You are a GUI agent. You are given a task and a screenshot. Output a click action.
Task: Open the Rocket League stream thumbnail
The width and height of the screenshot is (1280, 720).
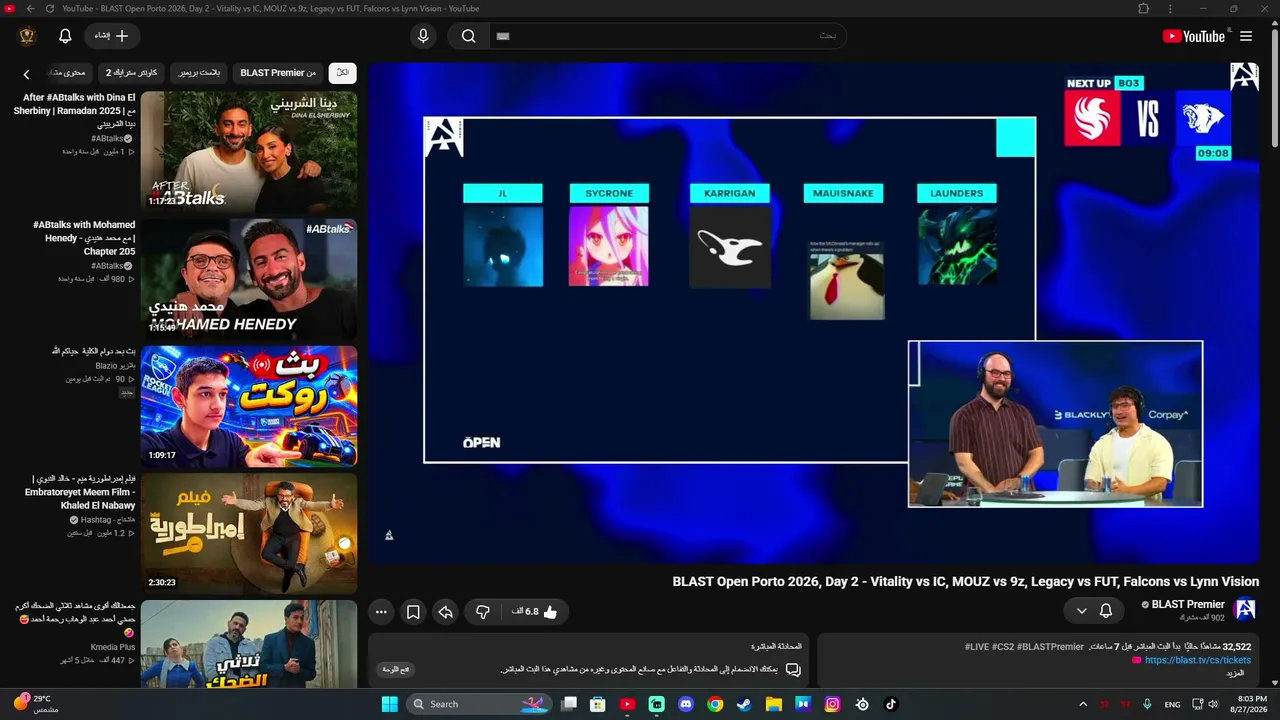249,406
